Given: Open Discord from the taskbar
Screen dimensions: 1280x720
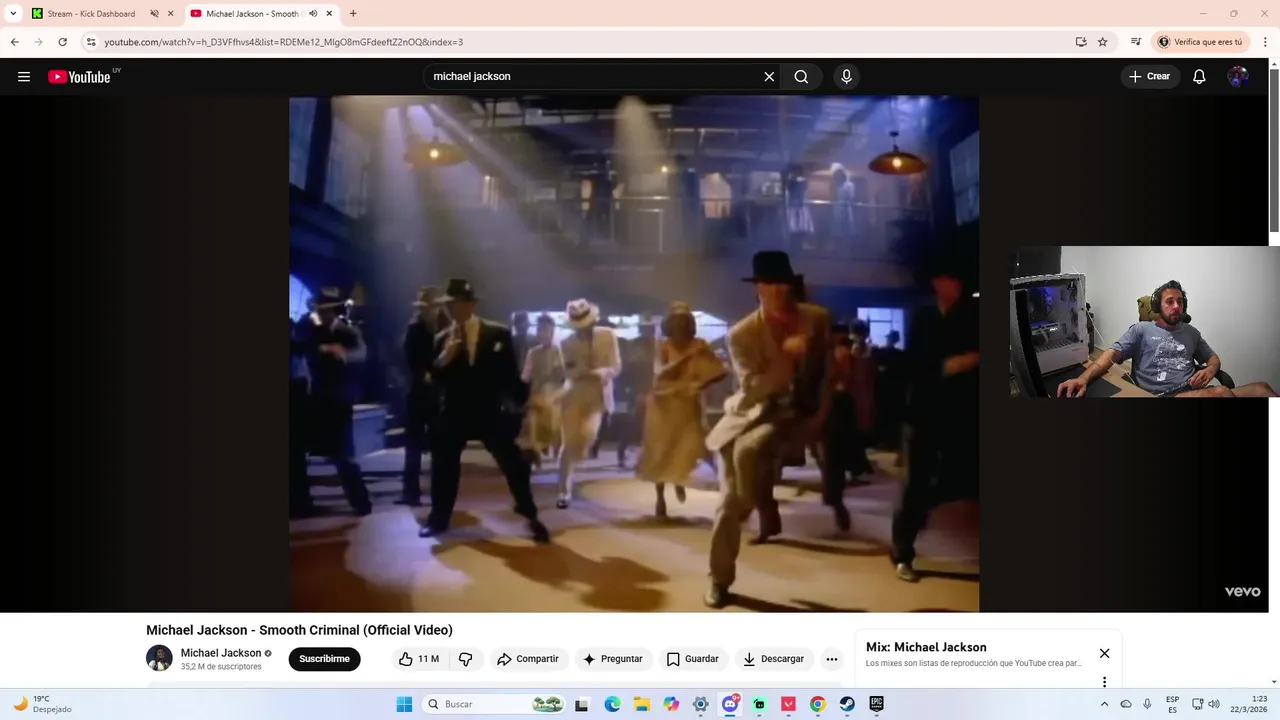Looking at the screenshot, I should [x=730, y=704].
